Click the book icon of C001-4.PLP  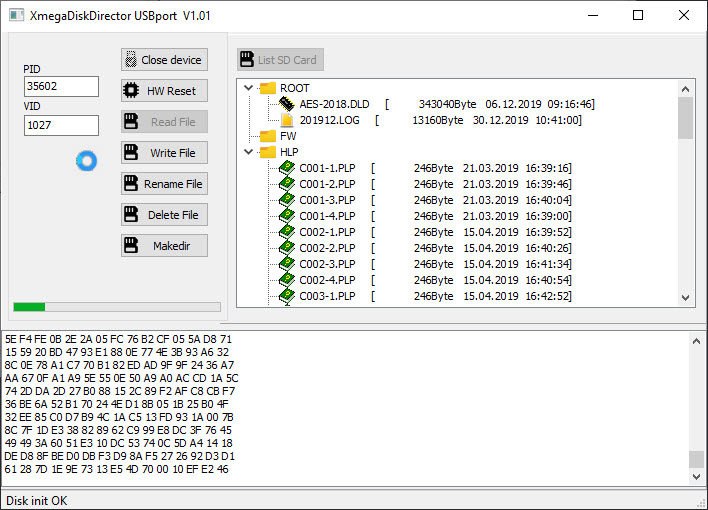point(287,216)
